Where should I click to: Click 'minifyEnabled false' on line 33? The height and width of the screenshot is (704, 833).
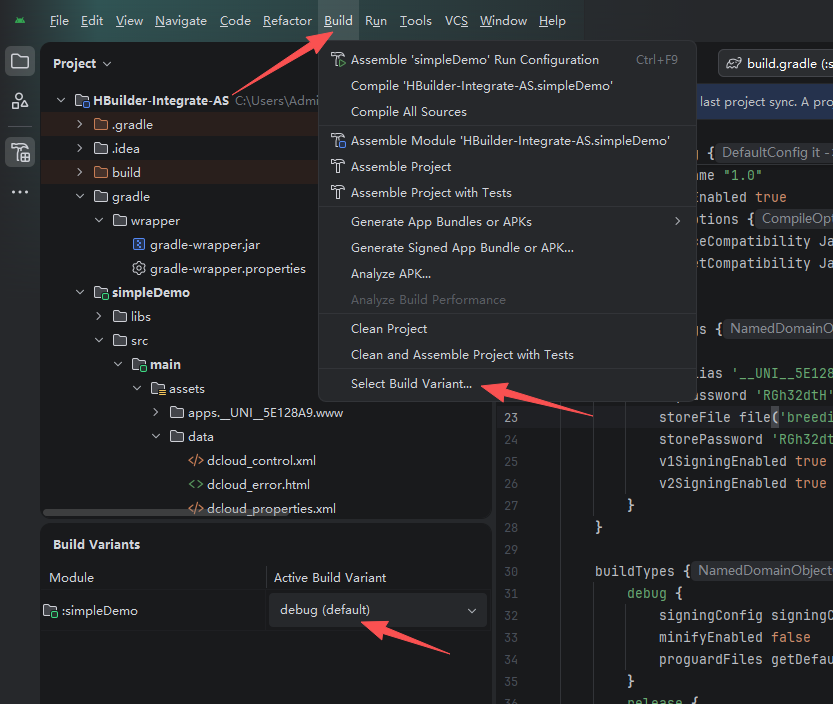pyautogui.click(x=735, y=638)
